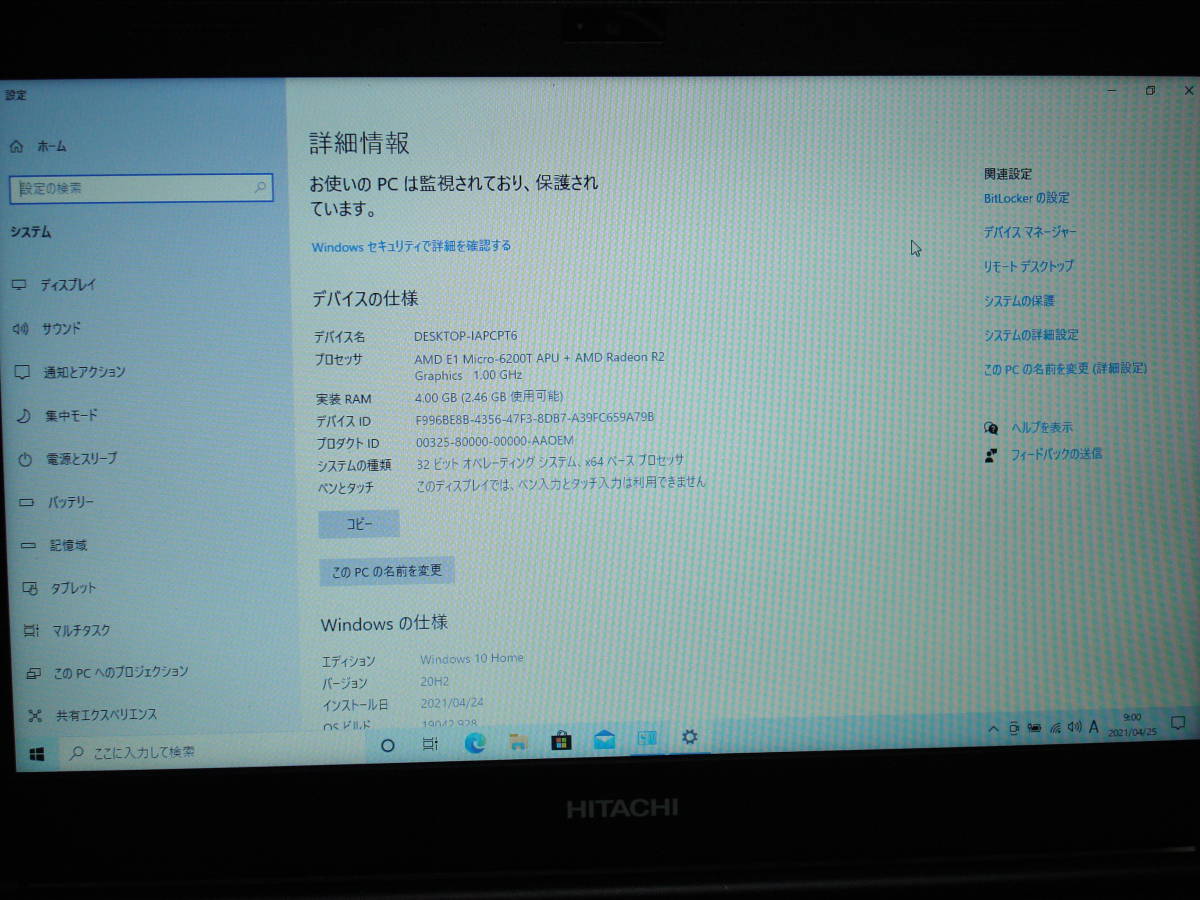Click この PC の名前を変更 (詳細設定) link
The width and height of the screenshot is (1200, 900).
(1065, 369)
